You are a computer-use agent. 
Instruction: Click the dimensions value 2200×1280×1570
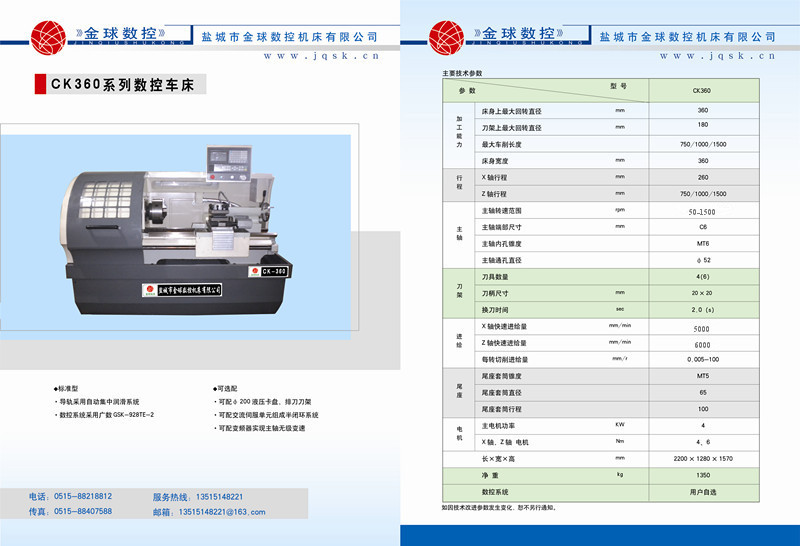coord(703,459)
